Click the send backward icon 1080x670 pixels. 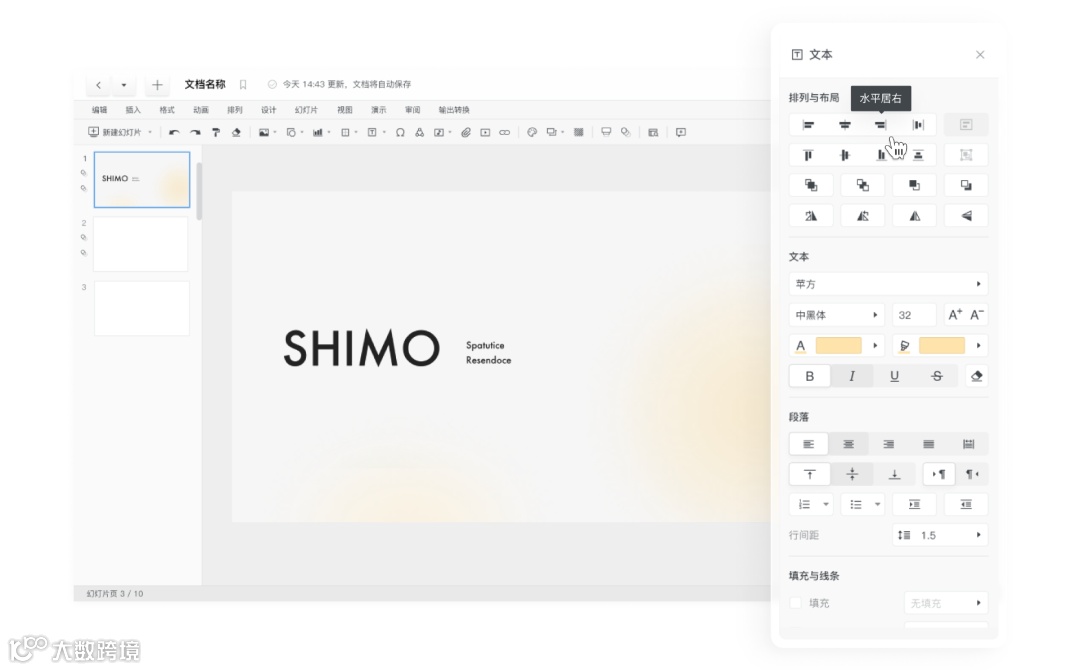[966, 185]
